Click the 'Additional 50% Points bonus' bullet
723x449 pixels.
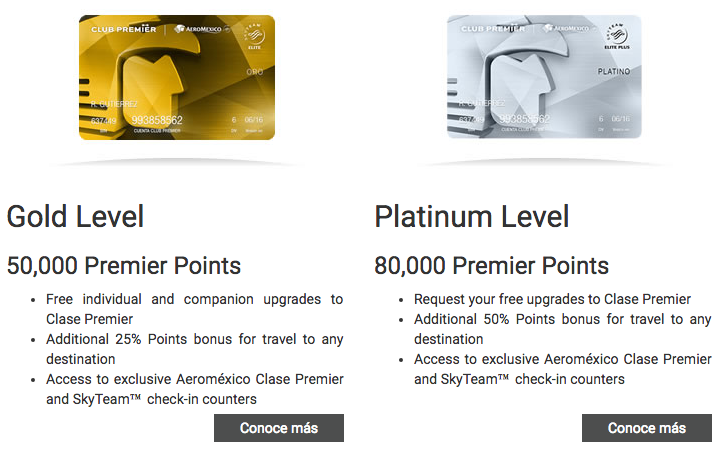(563, 329)
